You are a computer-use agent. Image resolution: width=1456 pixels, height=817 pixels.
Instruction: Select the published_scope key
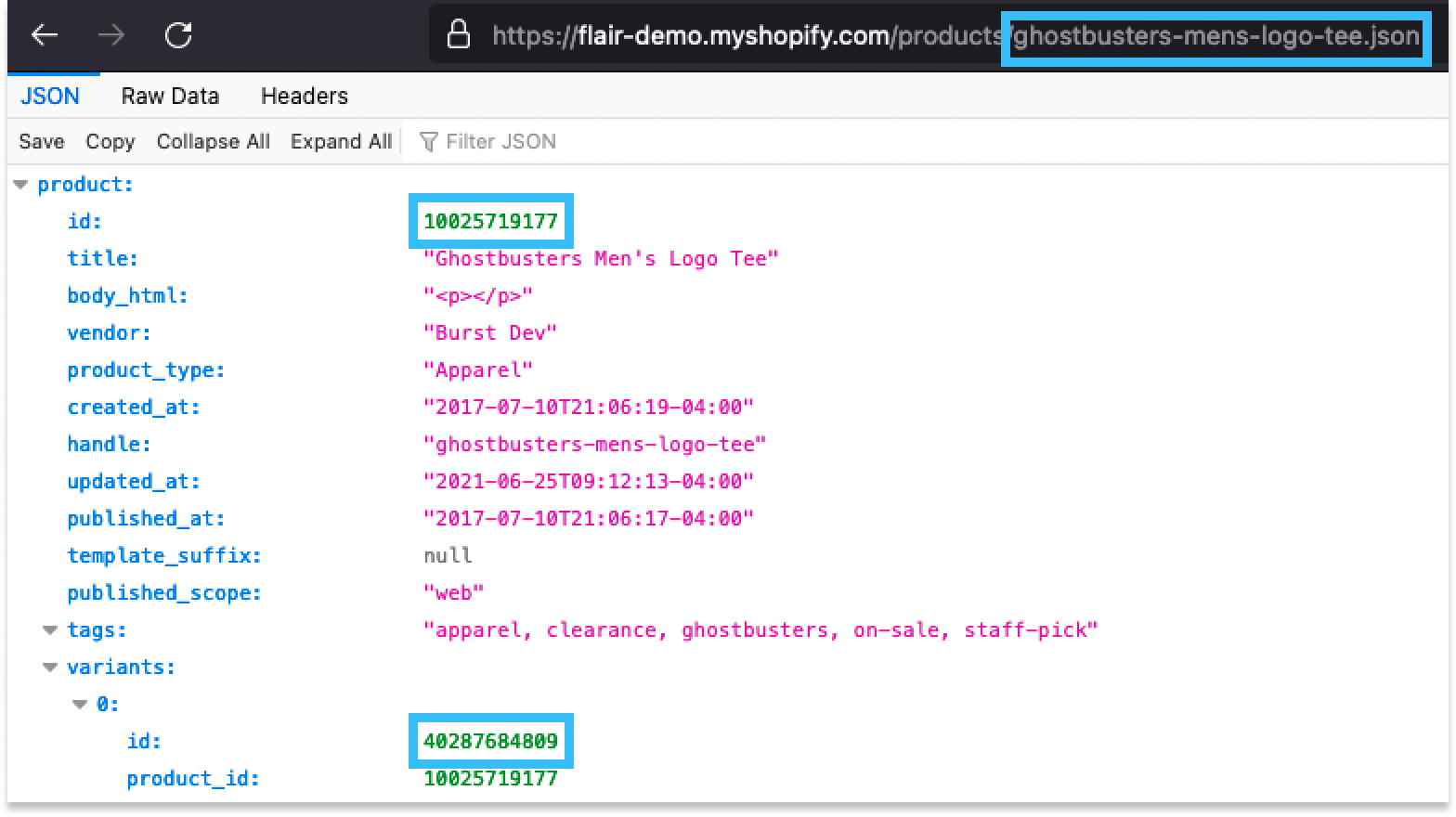pos(164,592)
